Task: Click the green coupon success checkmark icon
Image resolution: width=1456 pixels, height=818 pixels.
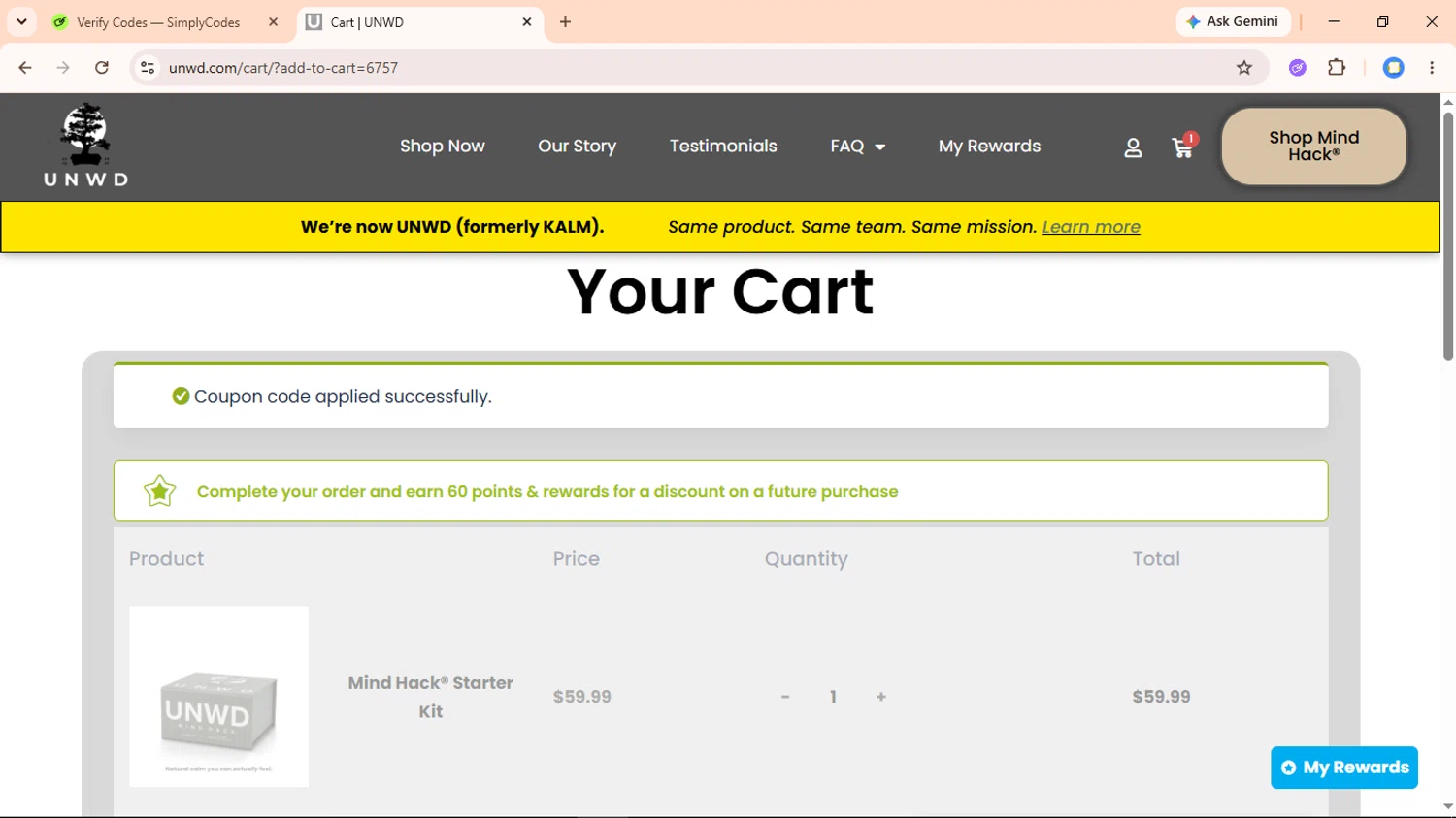Action: coord(181,396)
